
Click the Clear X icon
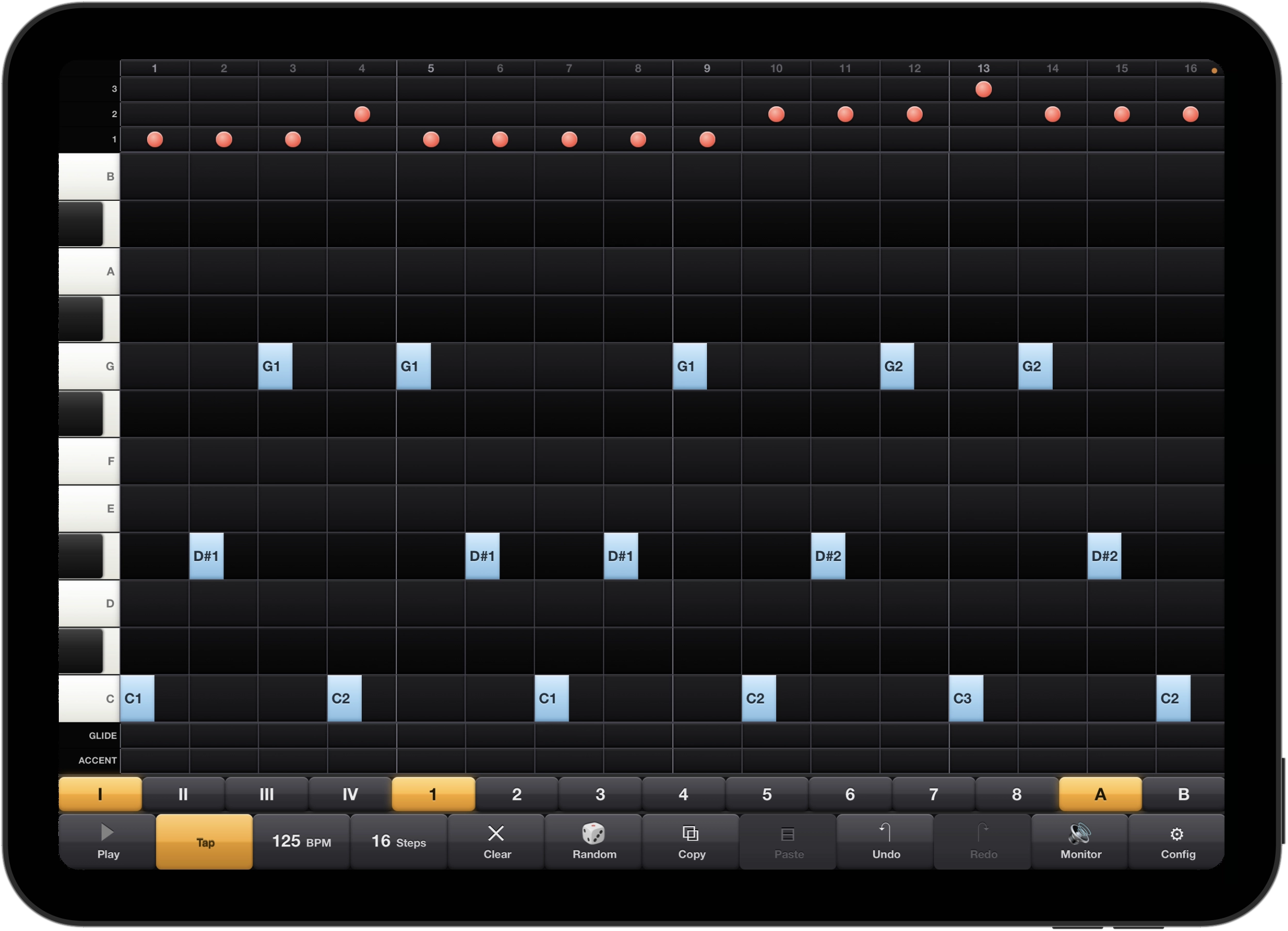pos(496,833)
